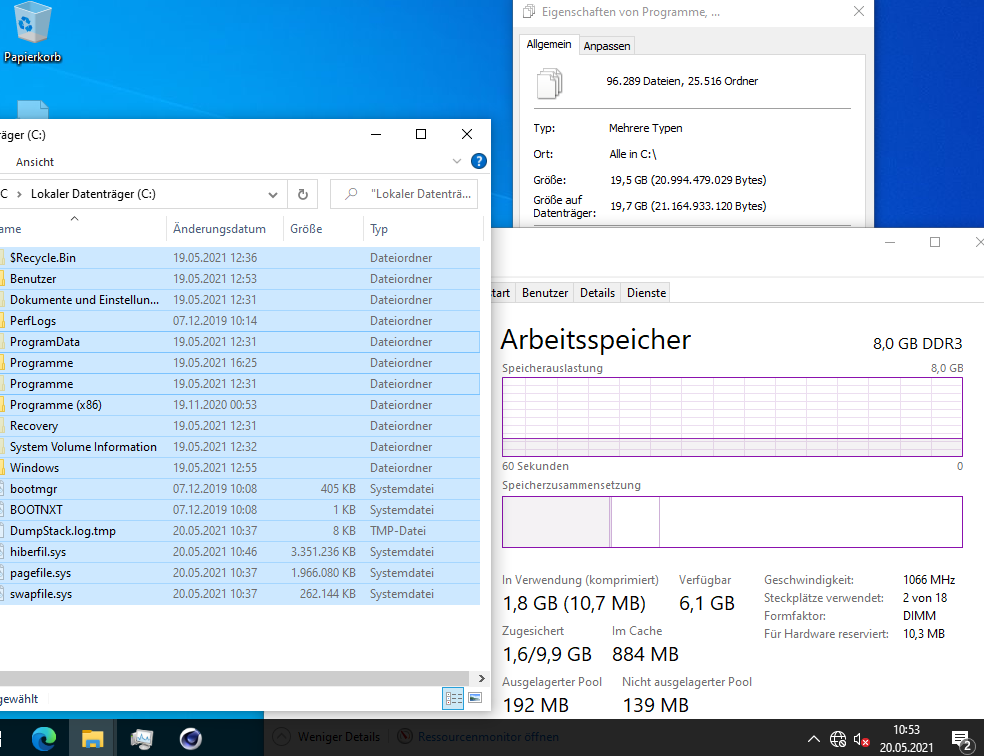Open the Benutzer tab in Task Manager
Image resolution: width=984 pixels, height=756 pixels.
(x=545, y=293)
